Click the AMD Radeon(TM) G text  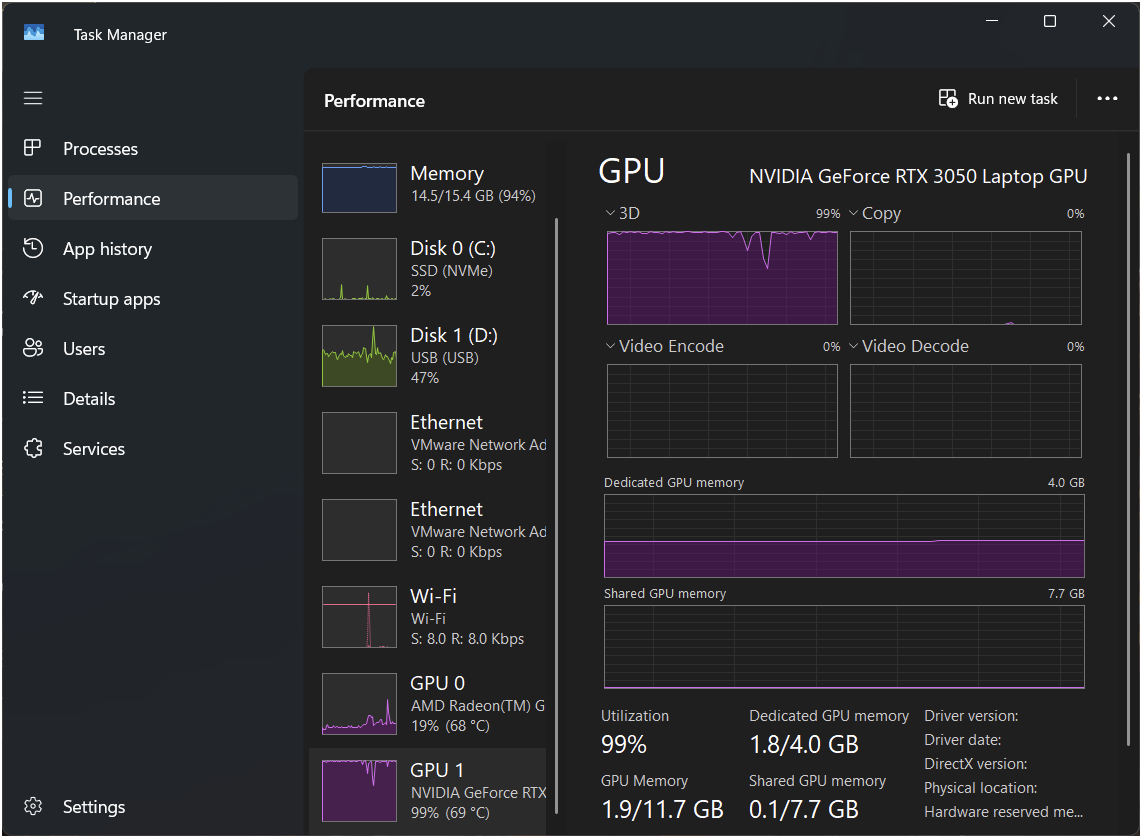[x=478, y=705]
